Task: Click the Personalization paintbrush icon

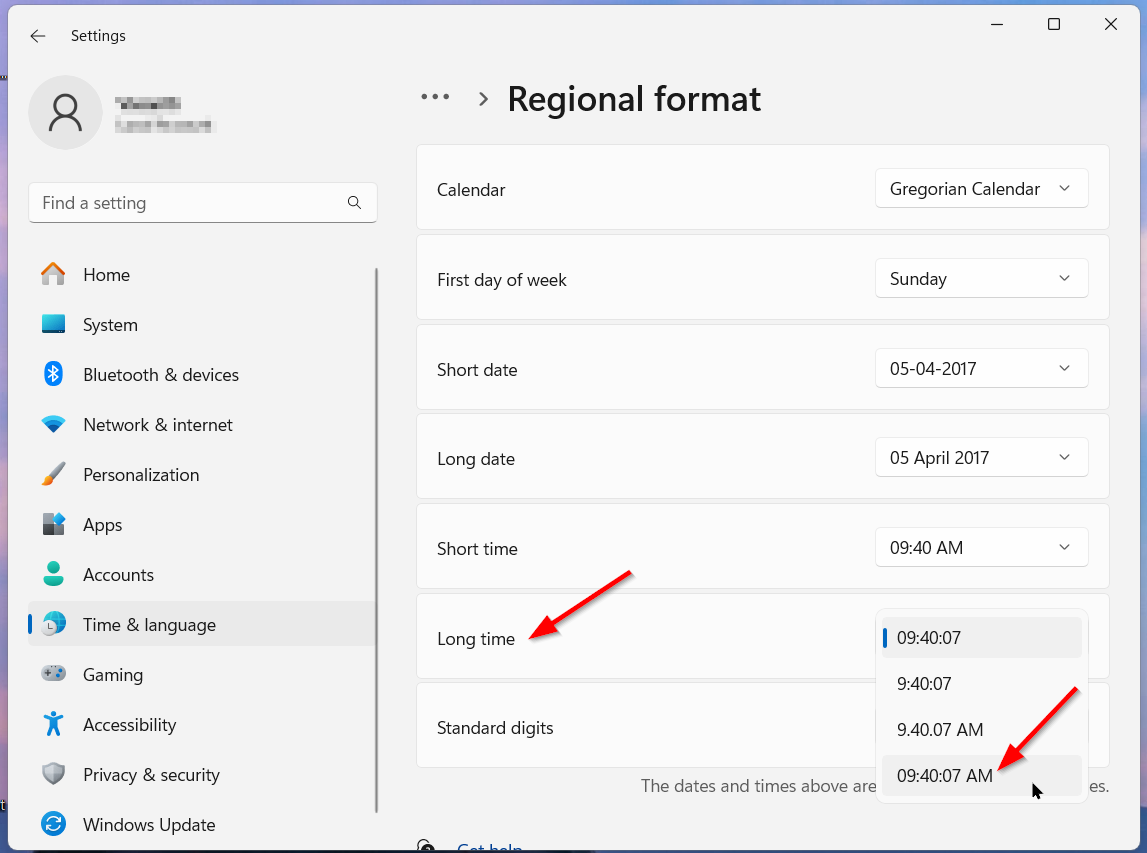Action: [x=53, y=474]
